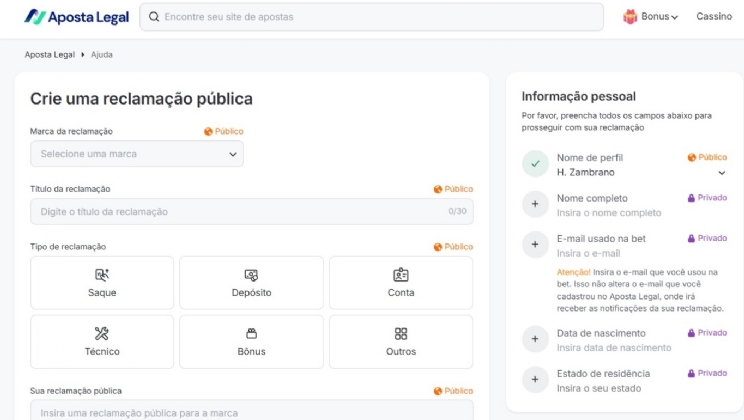
Task: Select the Depósito complaint type
Action: 251,283
